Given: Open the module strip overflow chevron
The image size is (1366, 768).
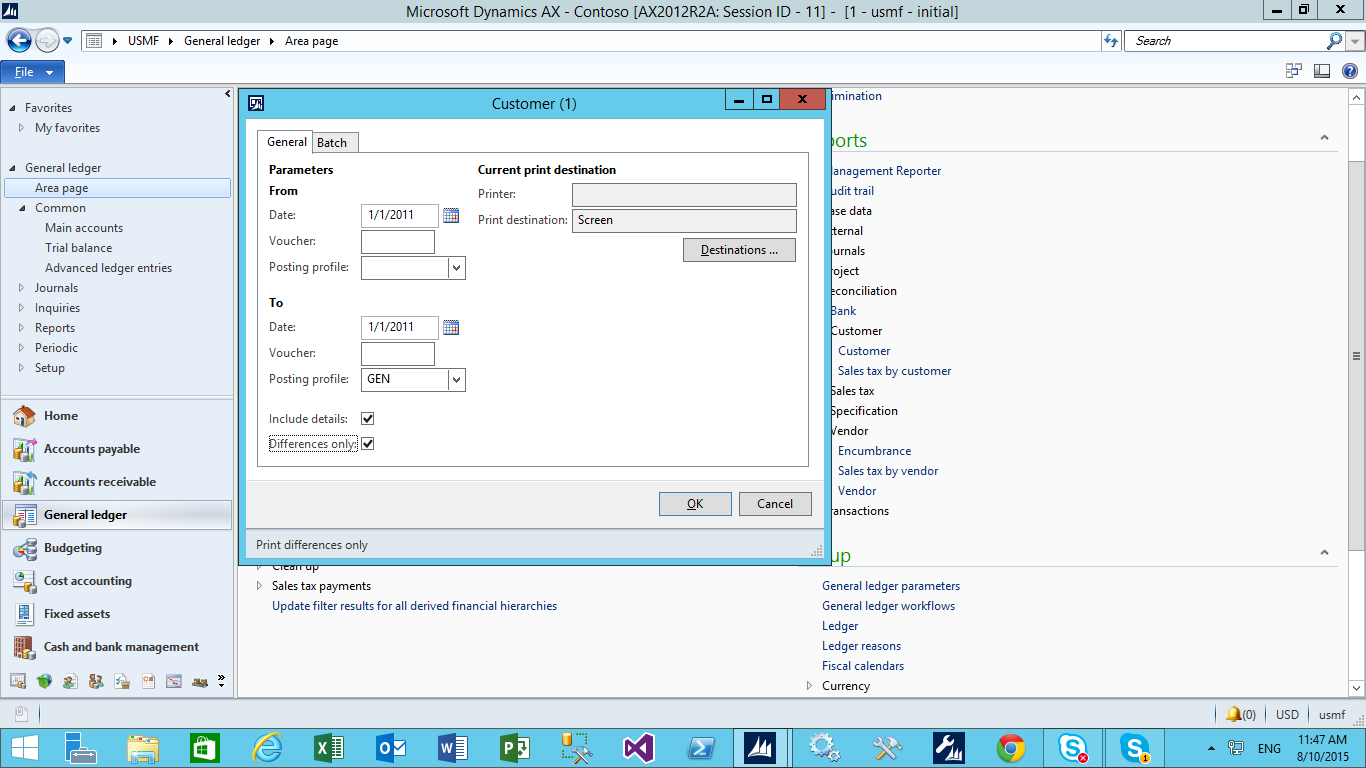Looking at the screenshot, I should [x=221, y=681].
